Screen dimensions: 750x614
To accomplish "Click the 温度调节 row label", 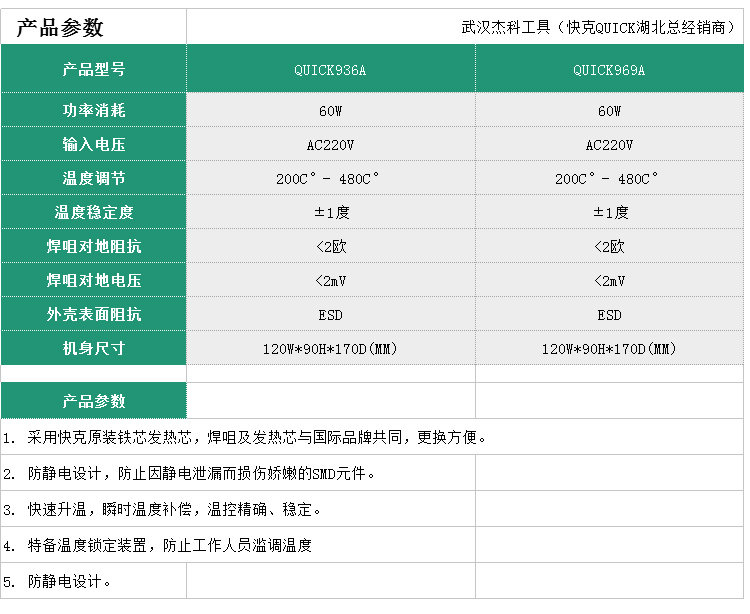I will (x=94, y=178).
